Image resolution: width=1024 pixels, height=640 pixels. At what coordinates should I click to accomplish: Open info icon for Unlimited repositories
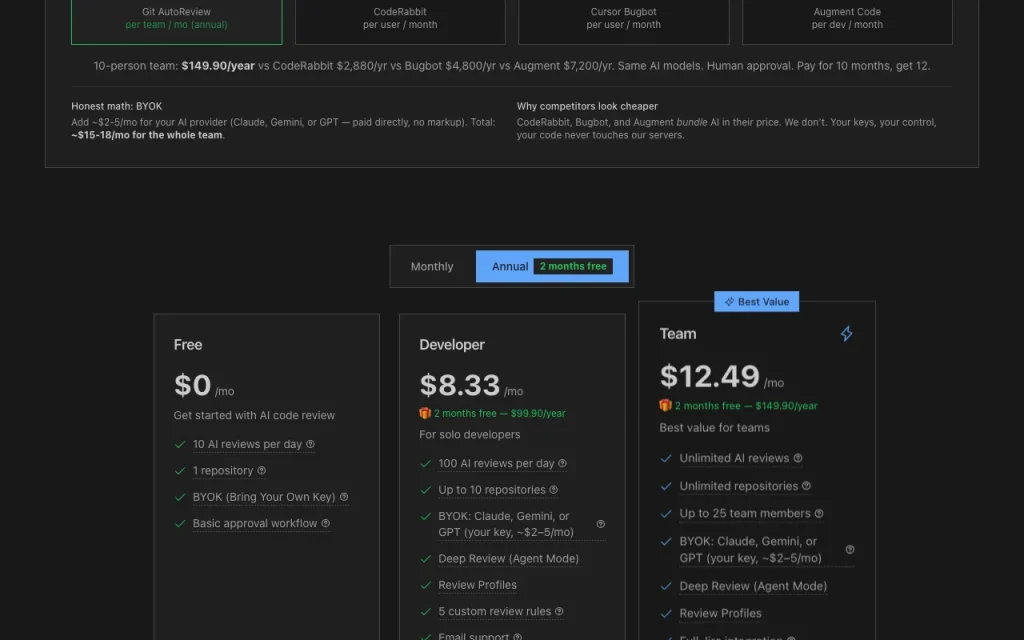pyautogui.click(x=806, y=486)
